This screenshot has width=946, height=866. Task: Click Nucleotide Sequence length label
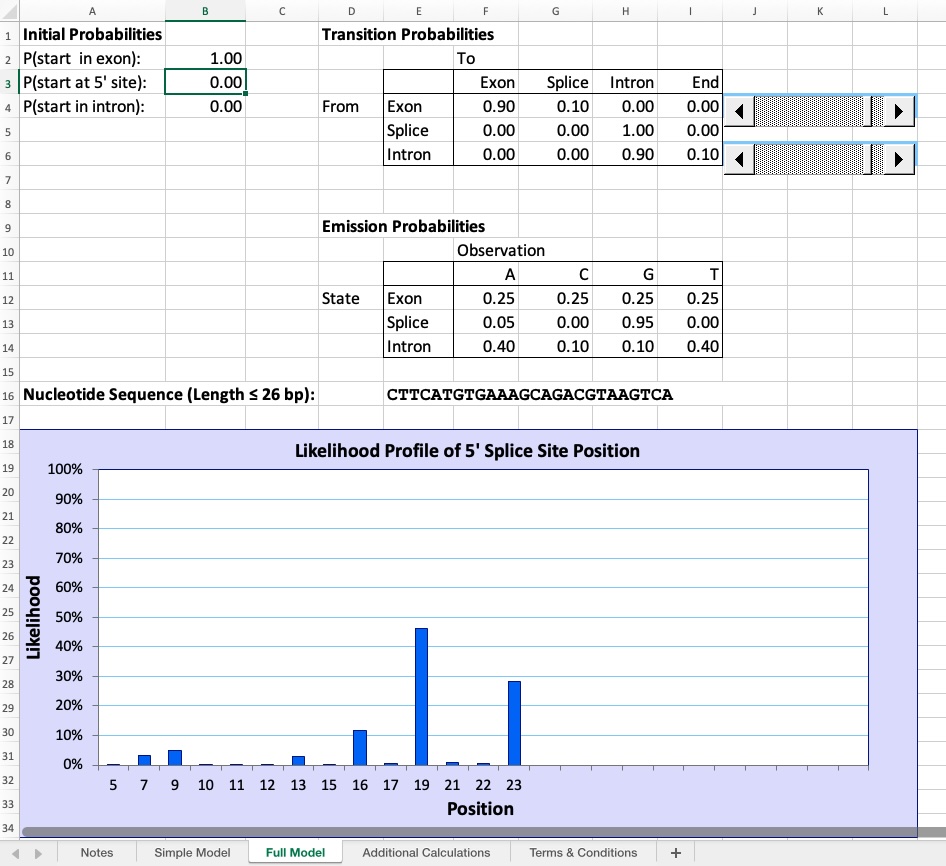coord(169,395)
